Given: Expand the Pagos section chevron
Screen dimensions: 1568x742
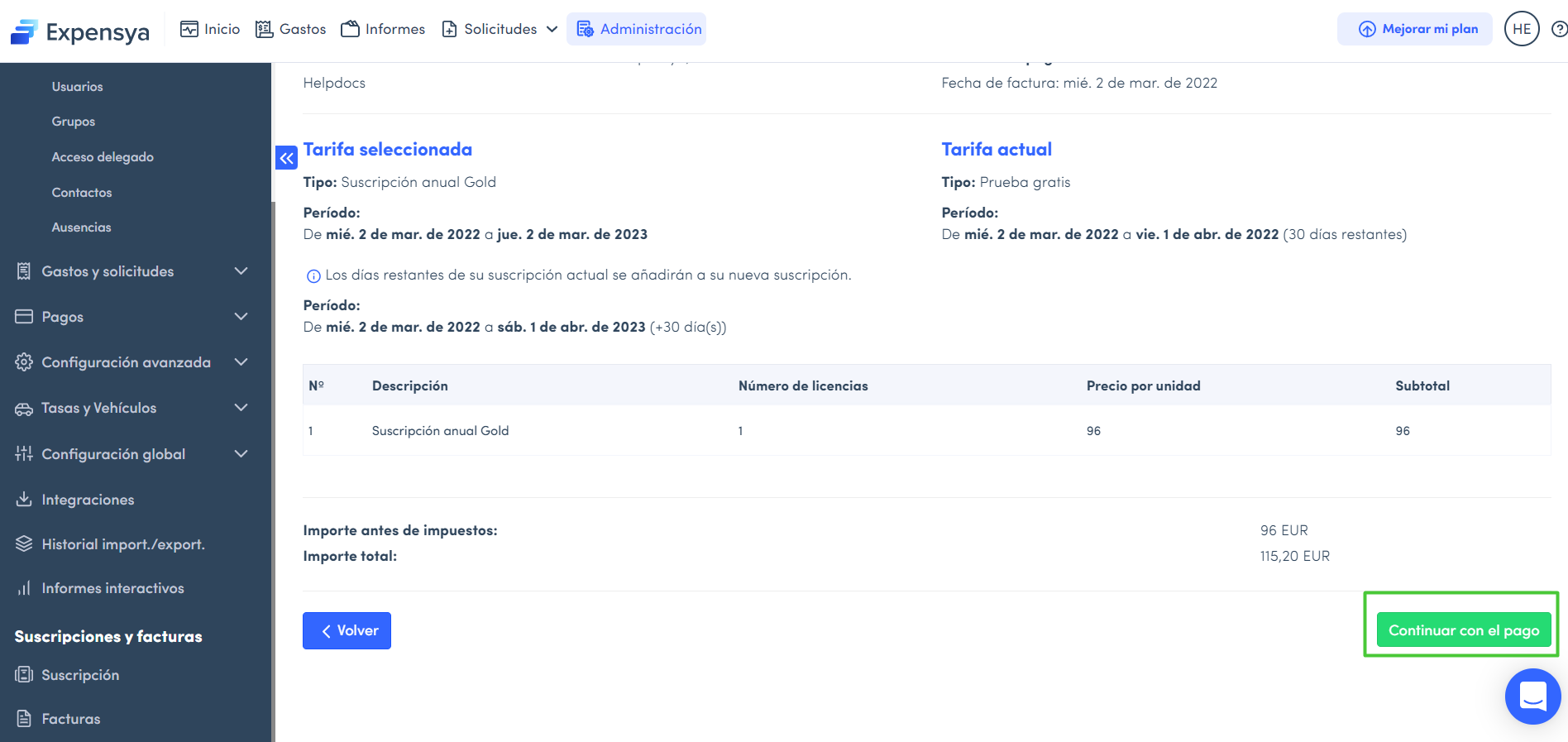Looking at the screenshot, I should (241, 317).
